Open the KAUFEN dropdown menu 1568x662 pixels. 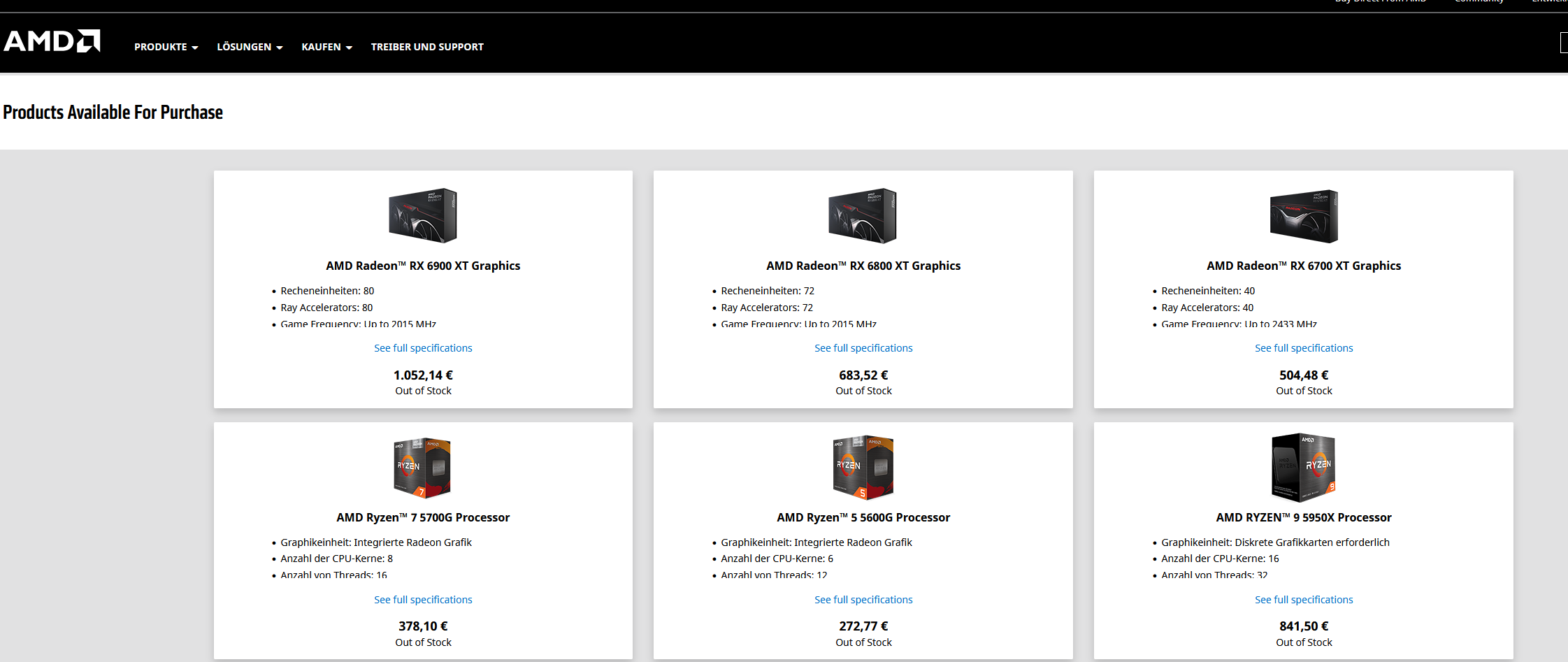(x=326, y=47)
